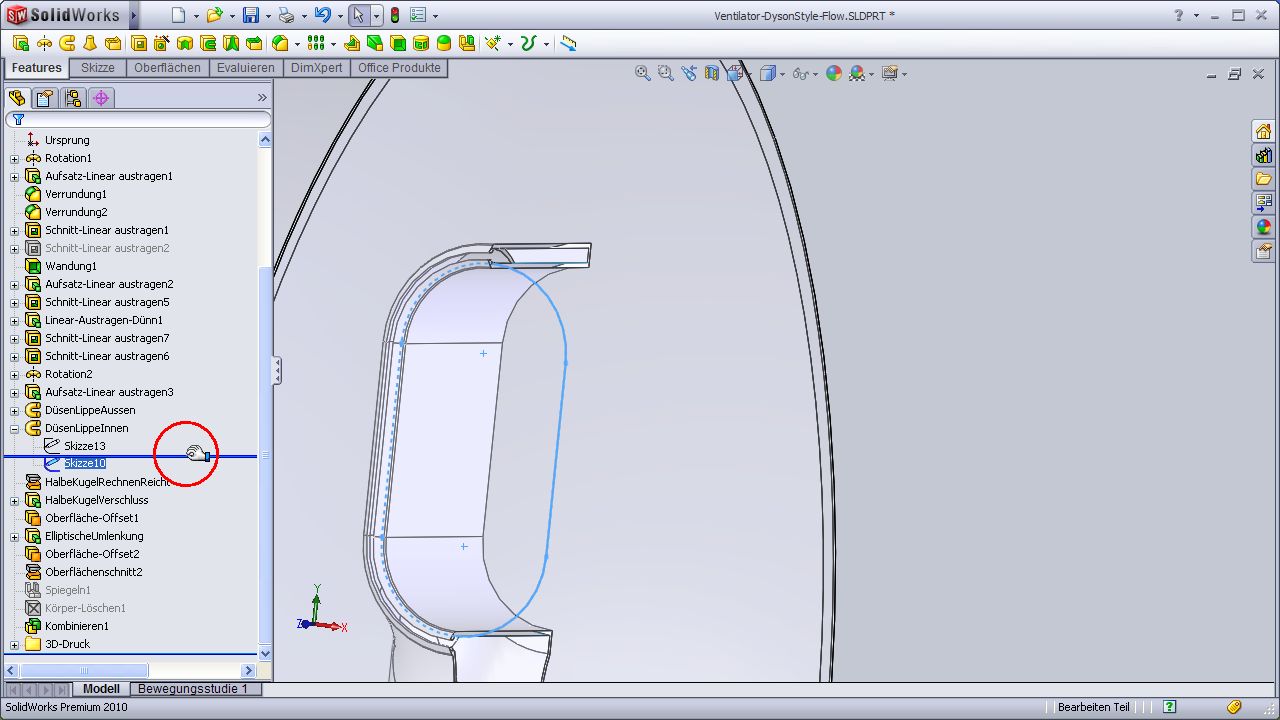
Task: Add a Dome feature
Action: click(x=444, y=43)
